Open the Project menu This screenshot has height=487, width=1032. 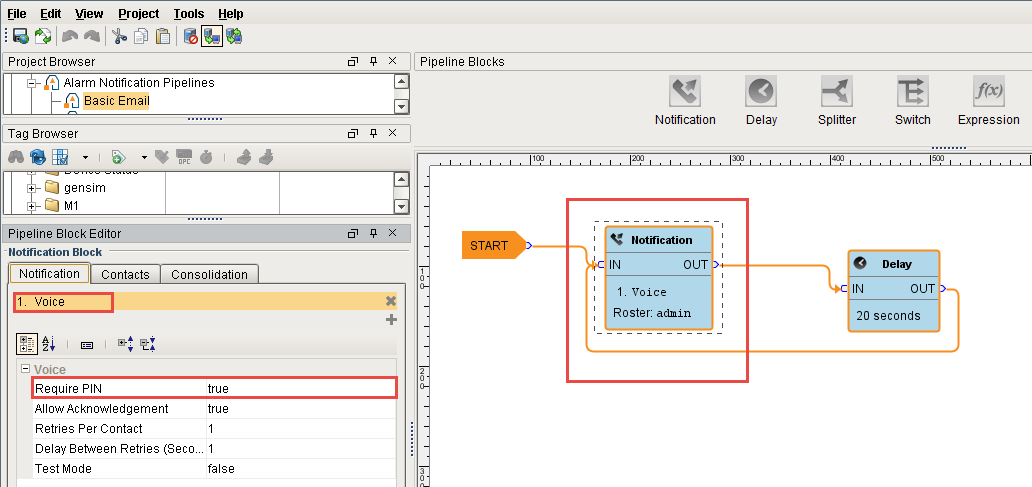point(138,14)
